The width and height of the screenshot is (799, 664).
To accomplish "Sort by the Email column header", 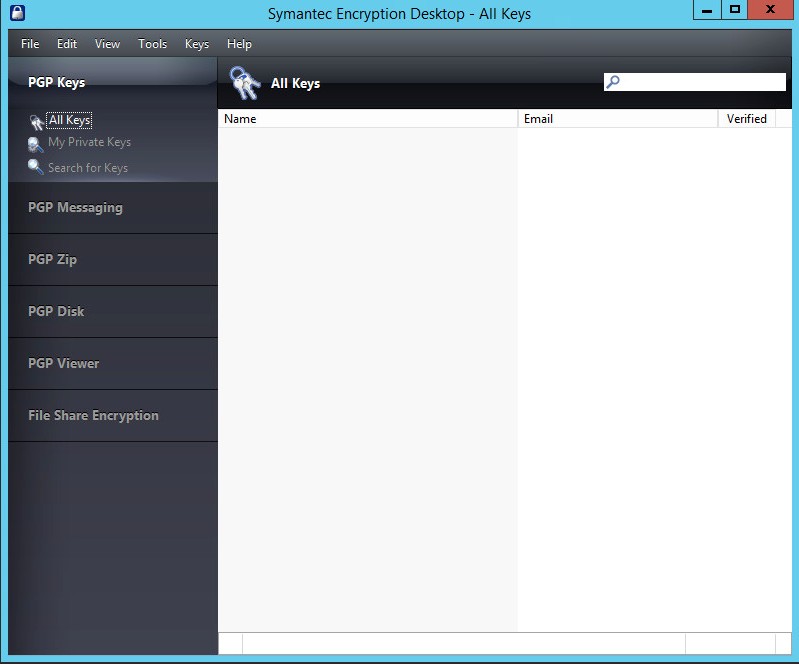I will tap(618, 119).
